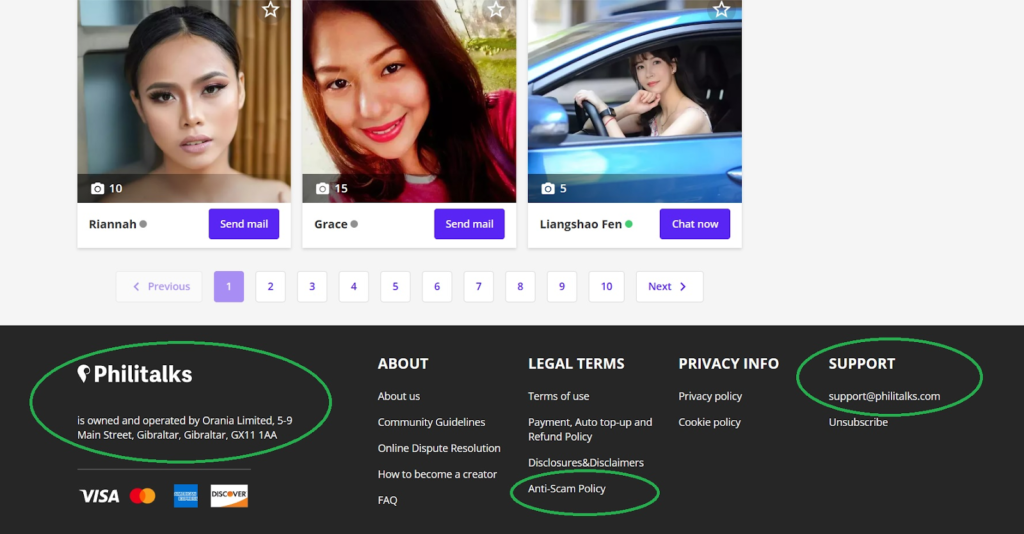Open Payment, Auto top-up and Refund Policy
1024x534 pixels.
pos(590,430)
